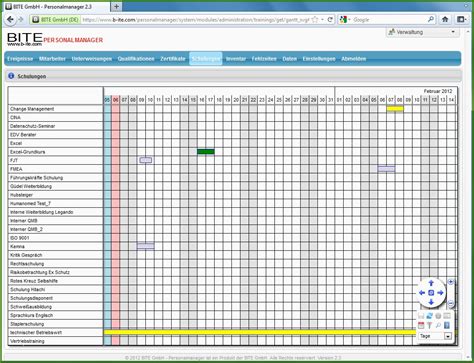Open the Einstellungen menu
Image resolution: width=474 pixels, height=363 pixels.
pos(319,59)
